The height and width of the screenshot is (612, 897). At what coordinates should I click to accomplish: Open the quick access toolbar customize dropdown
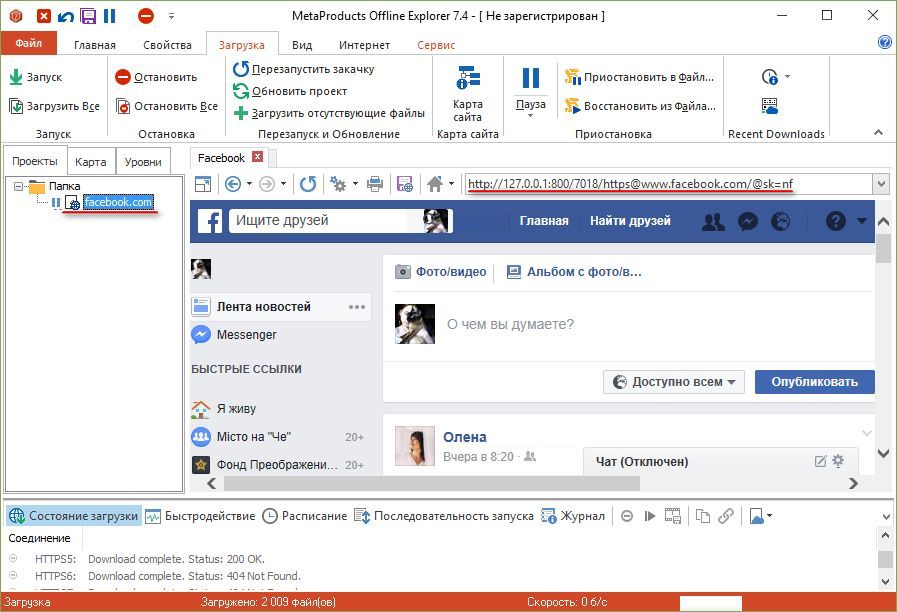(172, 16)
